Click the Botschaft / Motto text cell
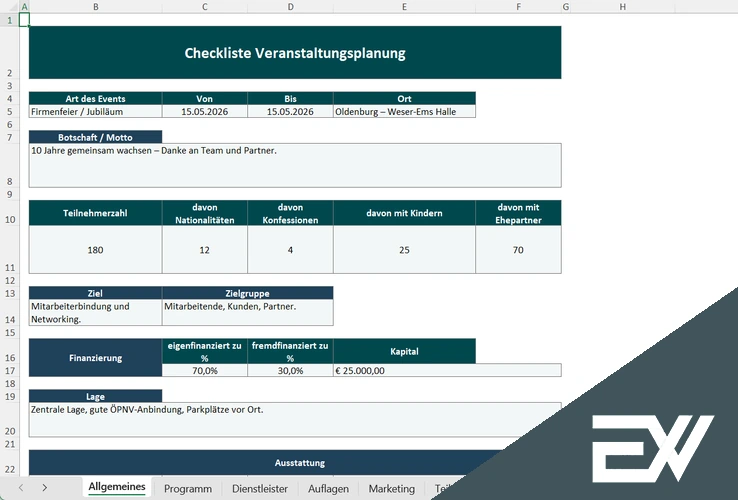Viewport: 738px width, 500px height. pyautogui.click(x=295, y=164)
